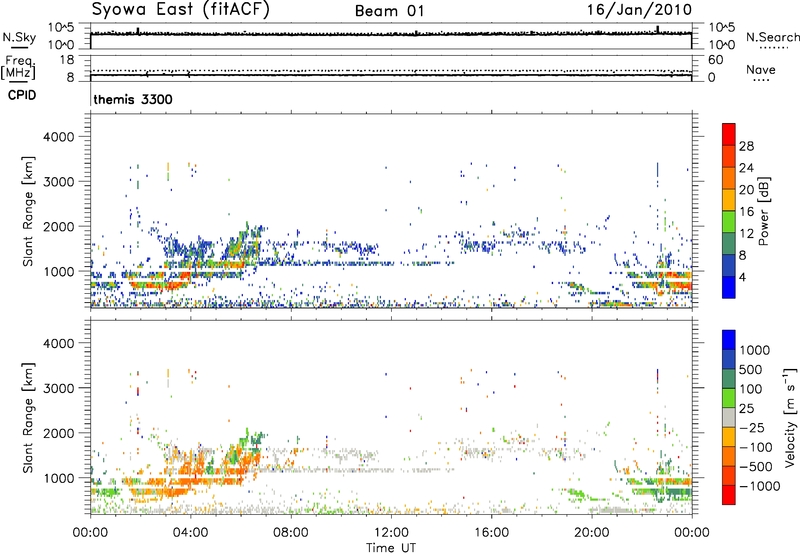This screenshot has height=554, width=800.
Task: Click the '4' power scale value
Action: click(x=742, y=277)
